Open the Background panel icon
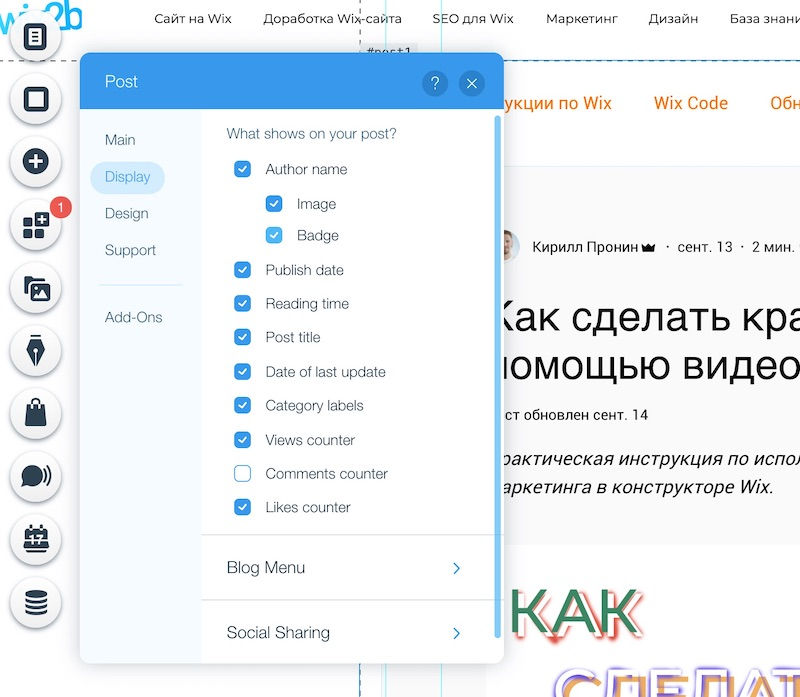800x697 pixels. (x=36, y=99)
